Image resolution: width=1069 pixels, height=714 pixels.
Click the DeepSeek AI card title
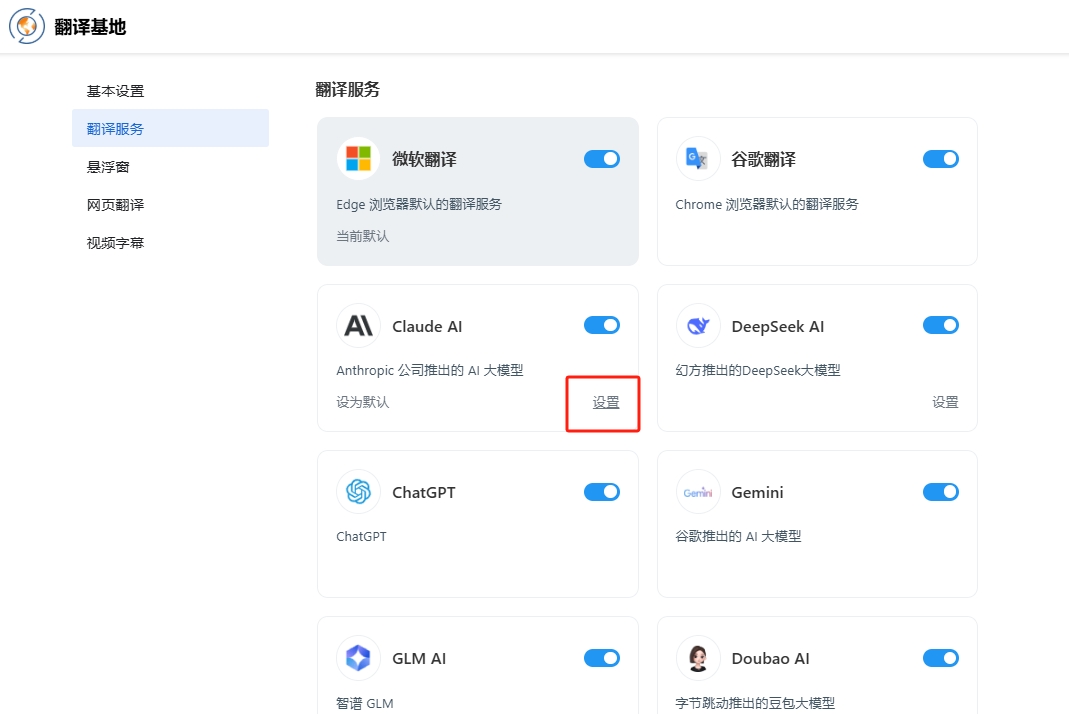778,327
